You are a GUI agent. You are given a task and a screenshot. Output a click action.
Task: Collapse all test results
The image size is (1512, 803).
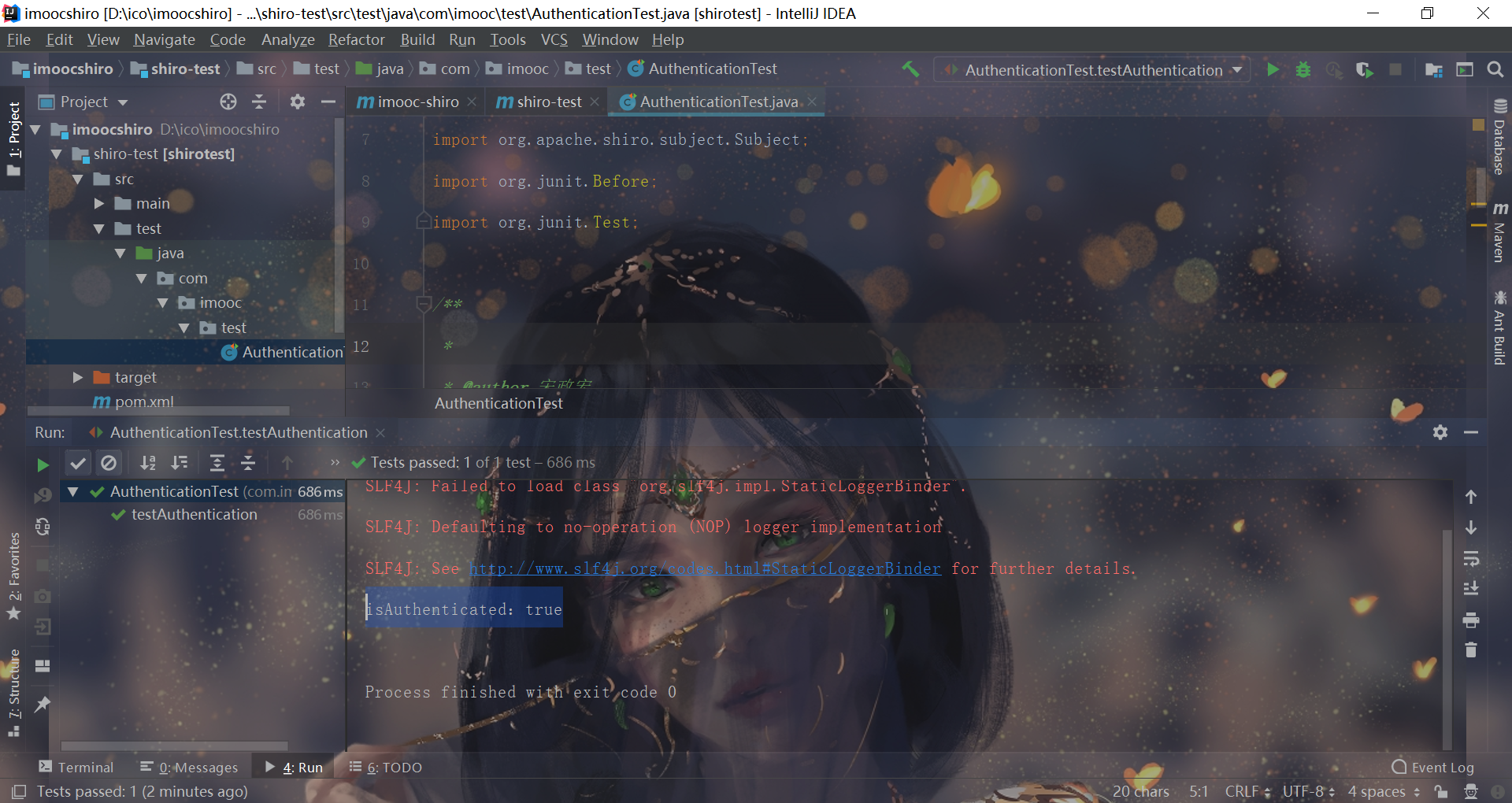(x=248, y=463)
